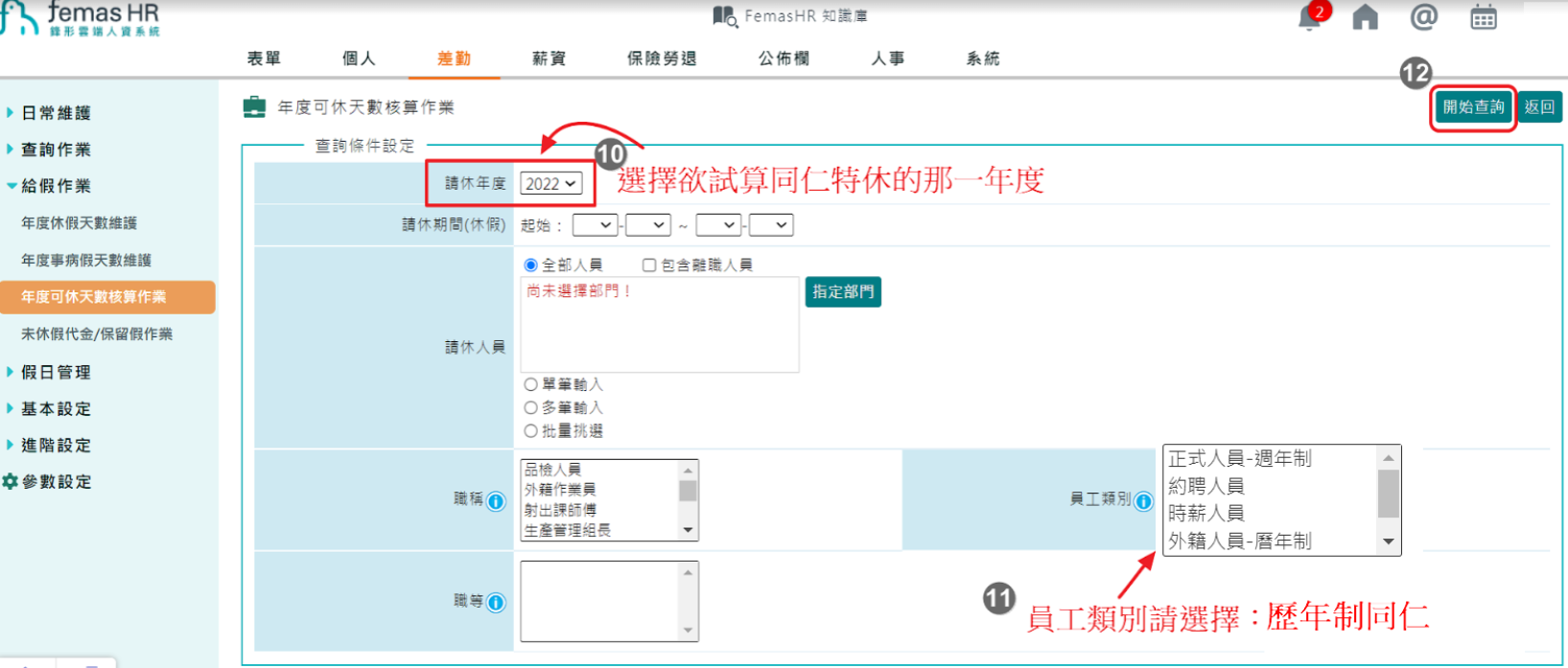Expand 基本設定 sidebar section
This screenshot has width=1568, height=668.
tap(56, 408)
